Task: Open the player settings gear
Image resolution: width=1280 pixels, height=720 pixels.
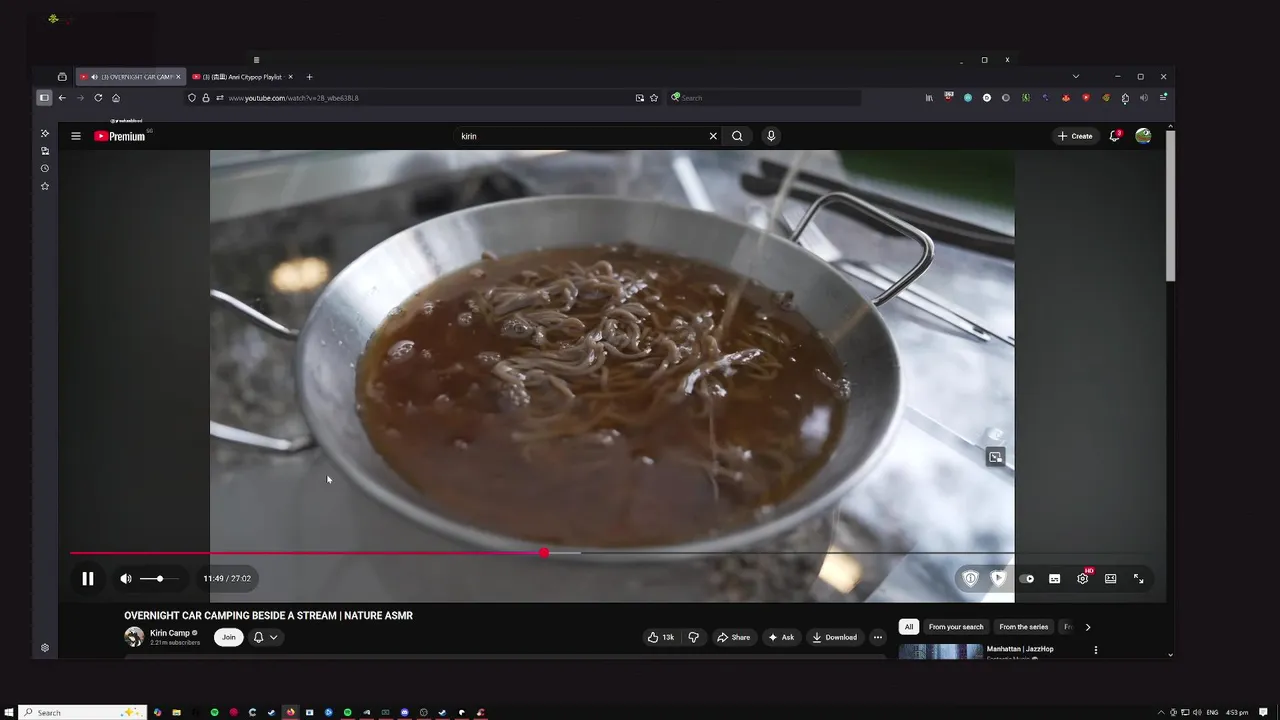Action: [1082, 578]
